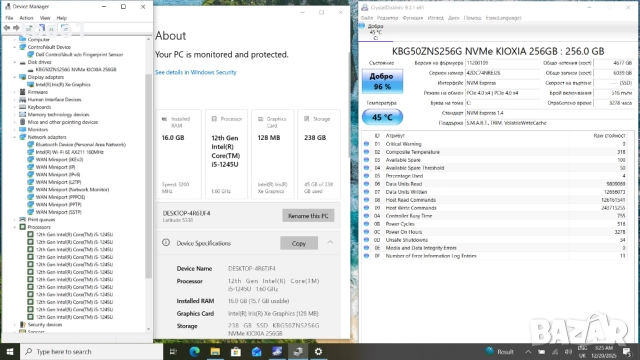Open See details in Windows Security link

coord(196,72)
